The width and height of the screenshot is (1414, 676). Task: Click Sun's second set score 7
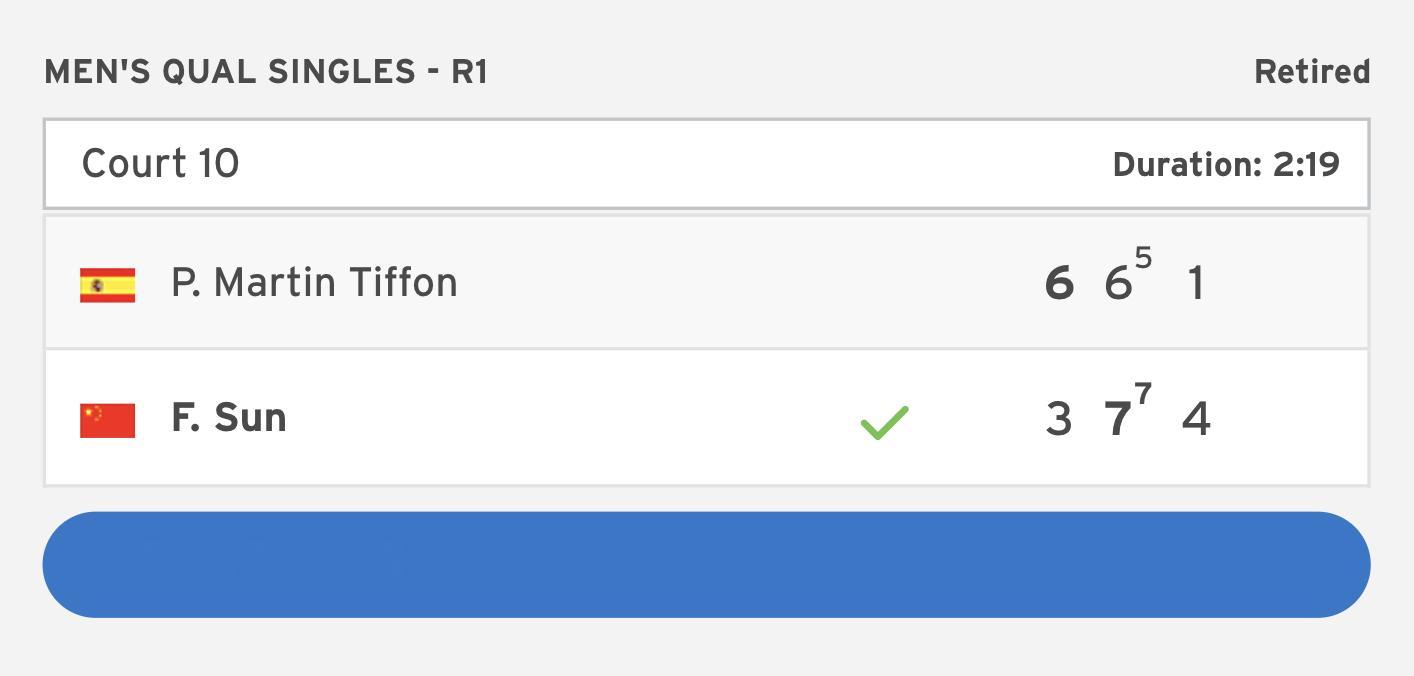(x=1118, y=419)
